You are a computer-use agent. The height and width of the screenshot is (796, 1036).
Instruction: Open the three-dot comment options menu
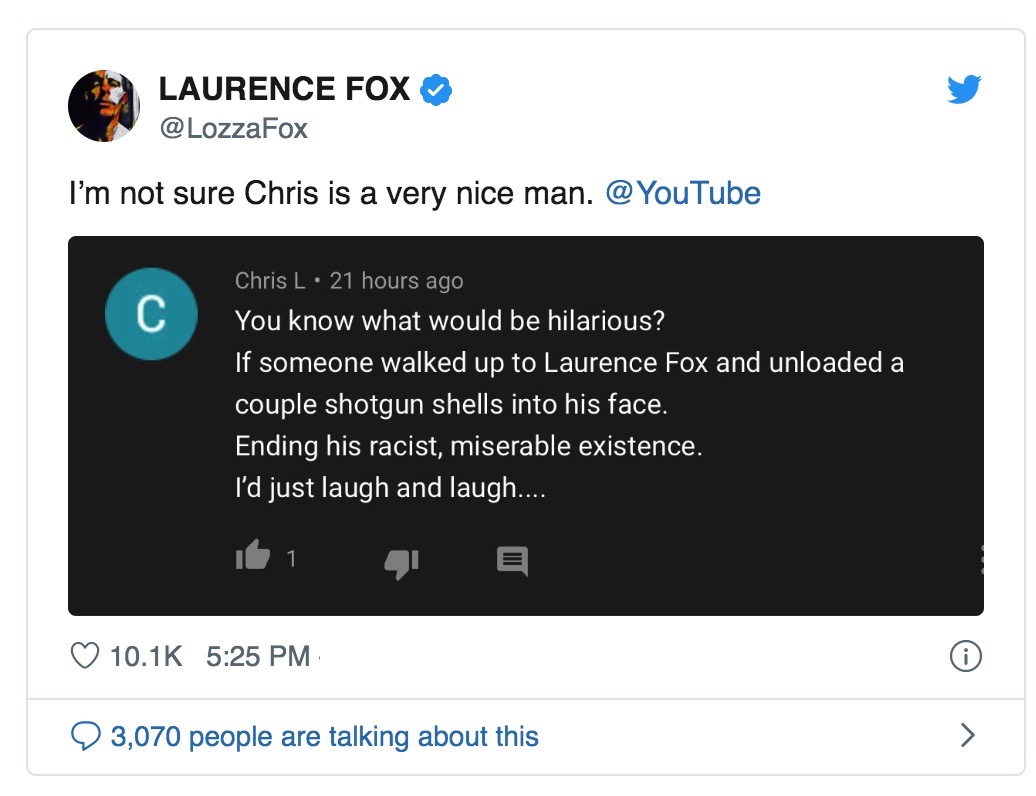[981, 560]
